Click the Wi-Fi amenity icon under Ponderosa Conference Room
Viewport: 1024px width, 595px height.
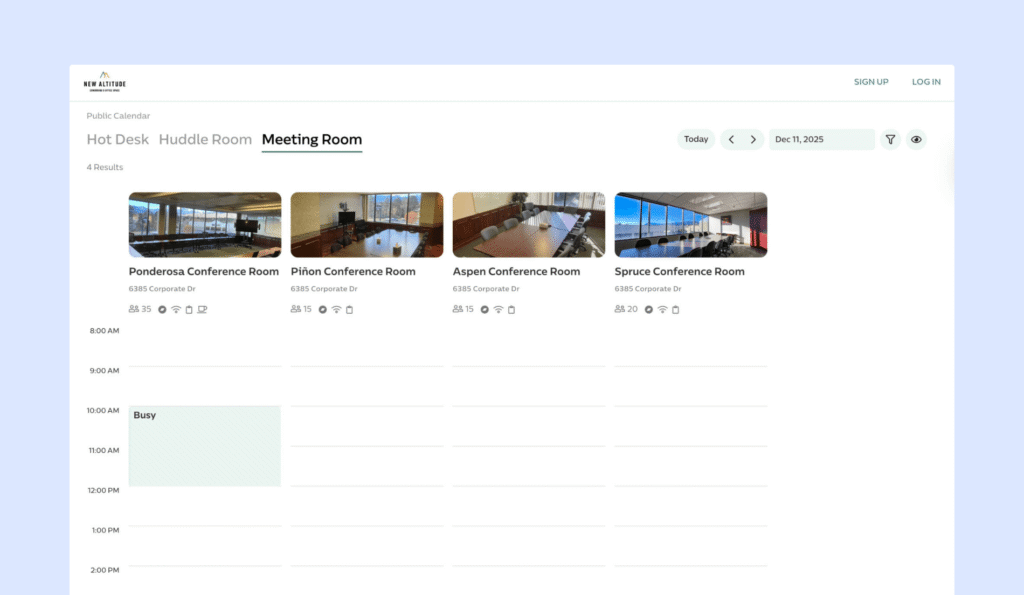pos(176,309)
